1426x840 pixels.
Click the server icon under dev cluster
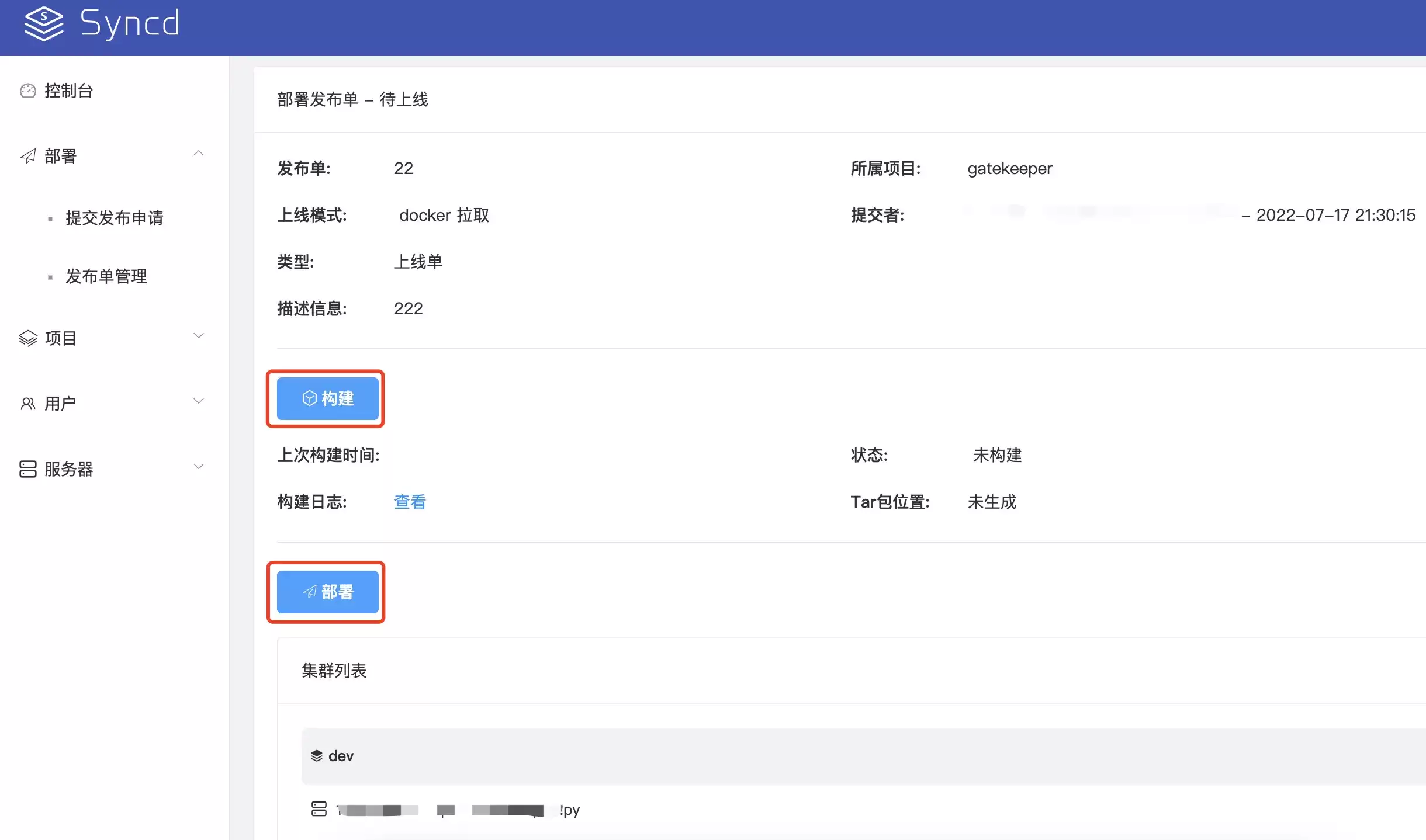pos(319,809)
